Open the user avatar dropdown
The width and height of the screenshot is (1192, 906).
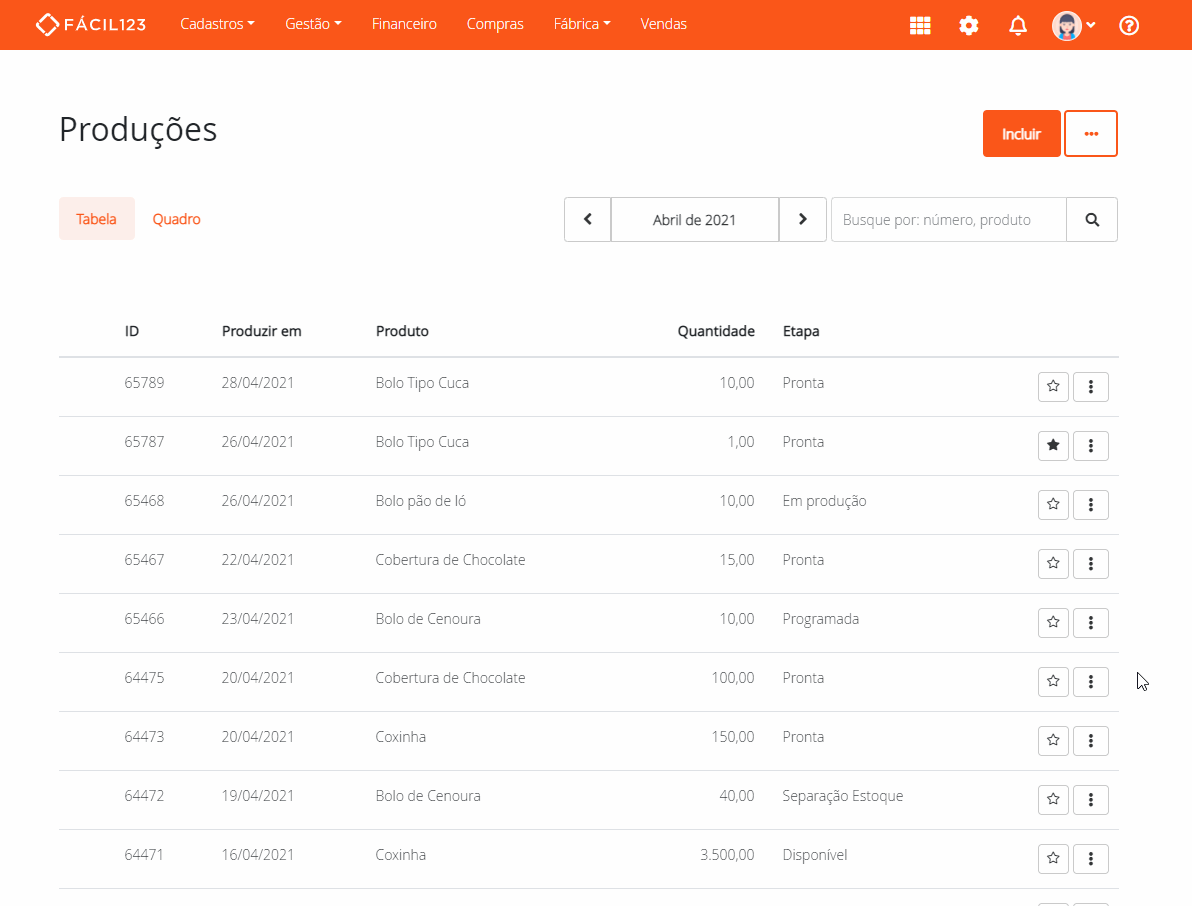[x=1073, y=25]
